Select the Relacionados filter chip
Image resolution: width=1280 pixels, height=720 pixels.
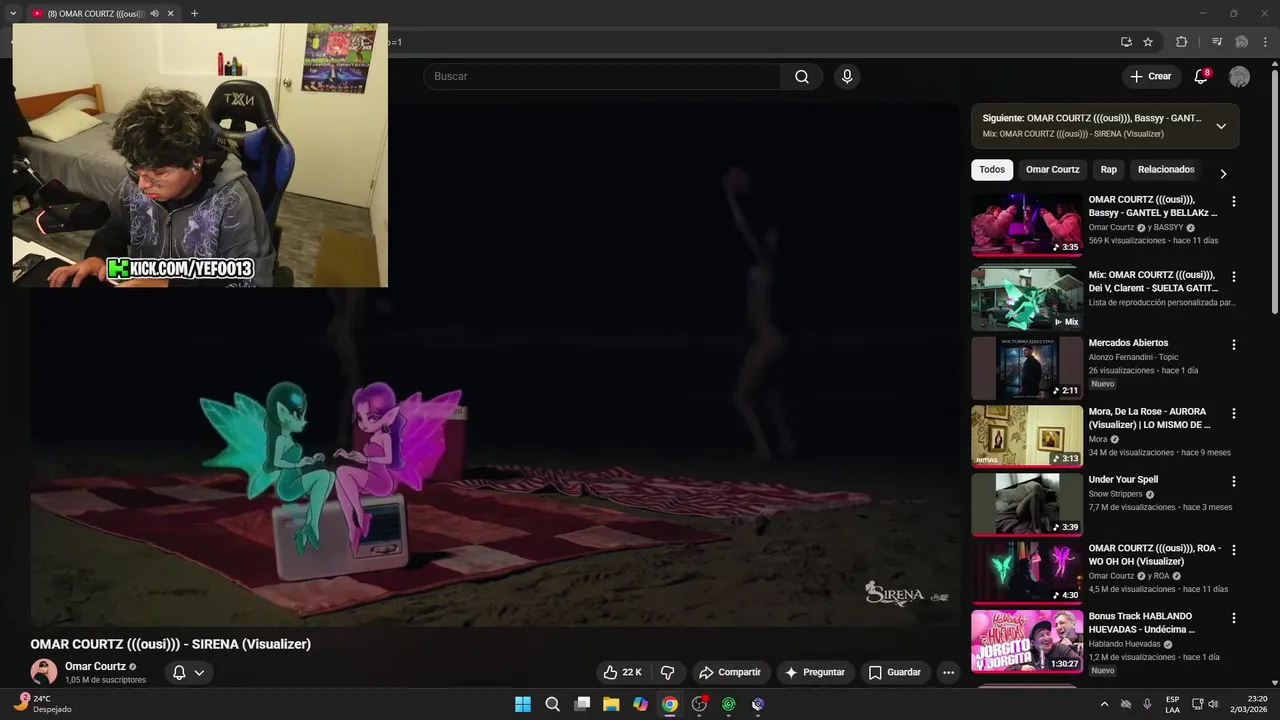[1166, 170]
